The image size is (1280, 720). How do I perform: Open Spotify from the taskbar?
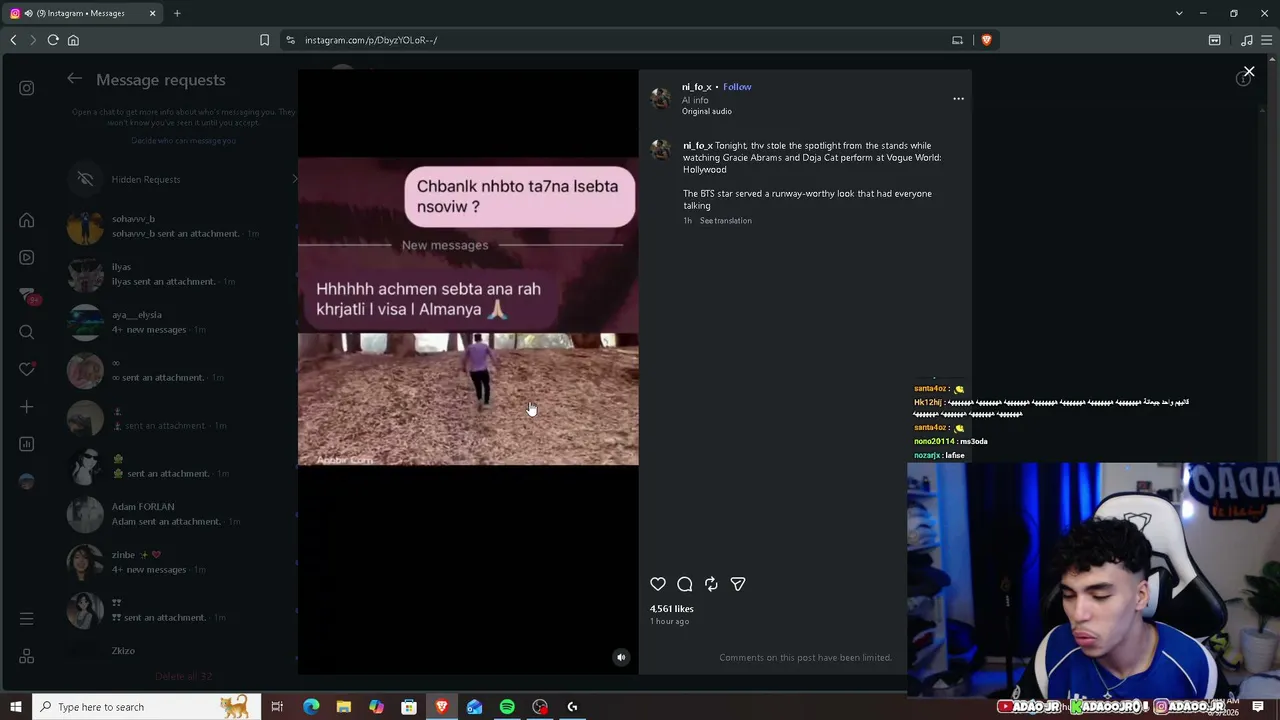point(507,707)
